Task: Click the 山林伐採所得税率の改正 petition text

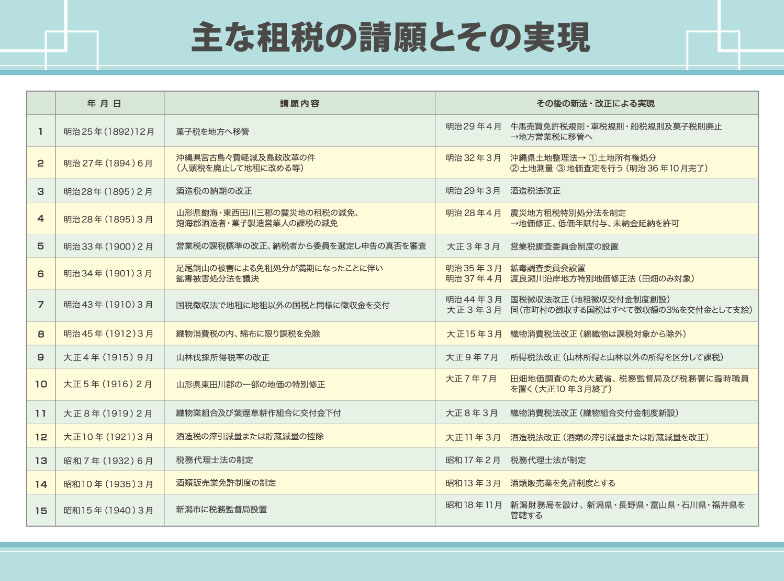Action: 223,357
